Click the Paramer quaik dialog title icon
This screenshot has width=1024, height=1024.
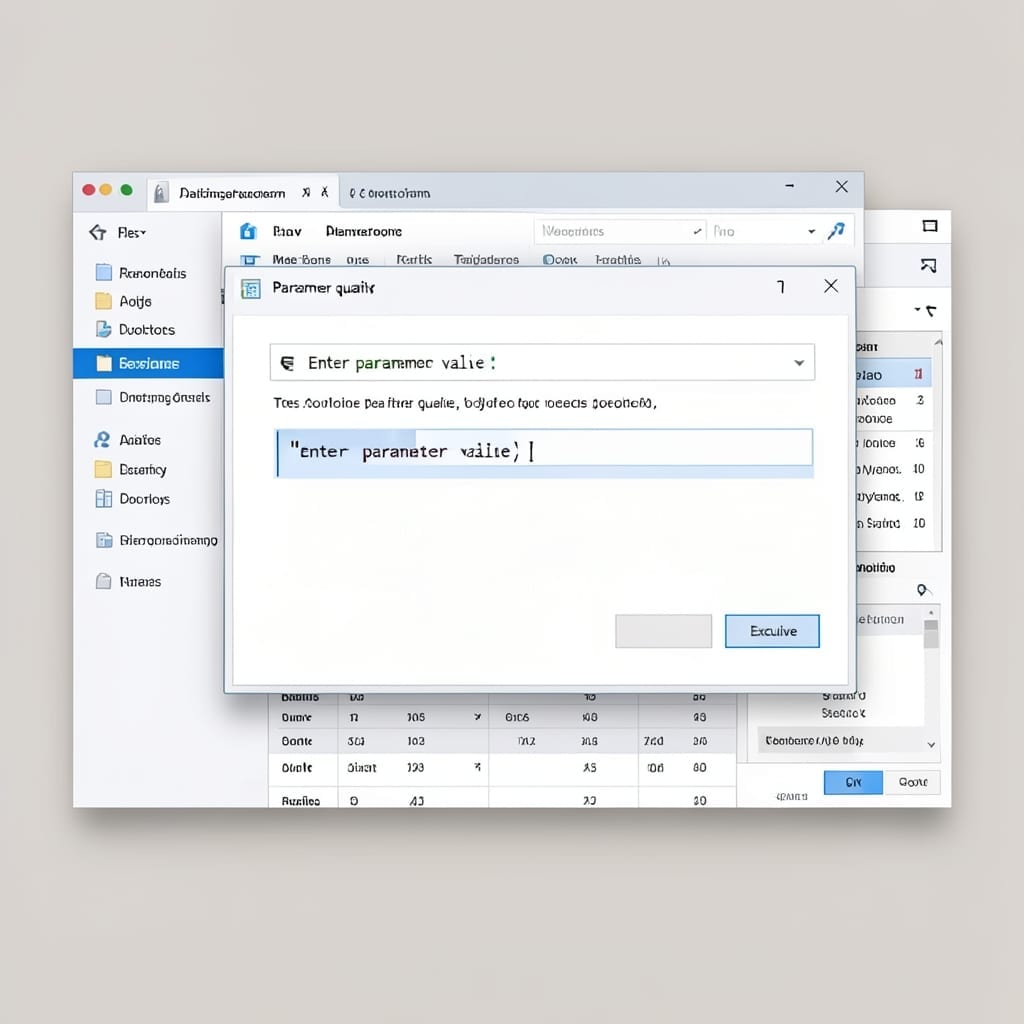(x=251, y=288)
